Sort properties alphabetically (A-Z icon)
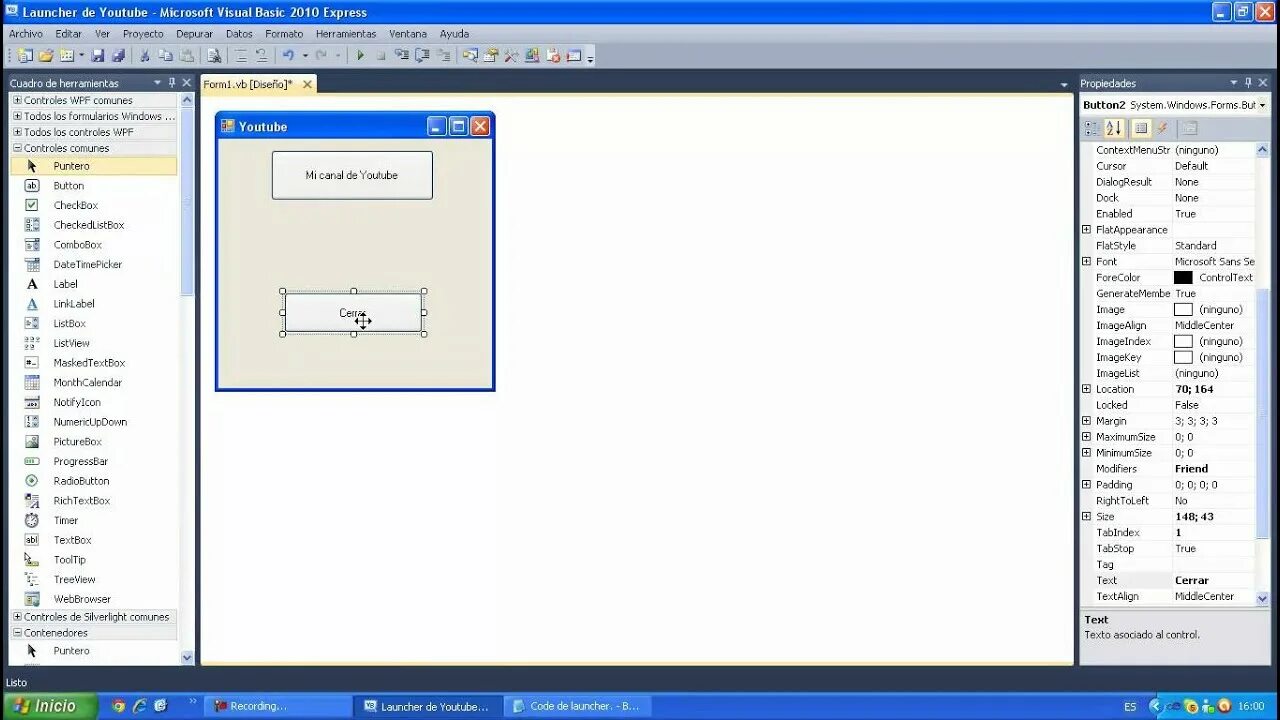Screen dimensions: 1280x720 coord(1114,128)
